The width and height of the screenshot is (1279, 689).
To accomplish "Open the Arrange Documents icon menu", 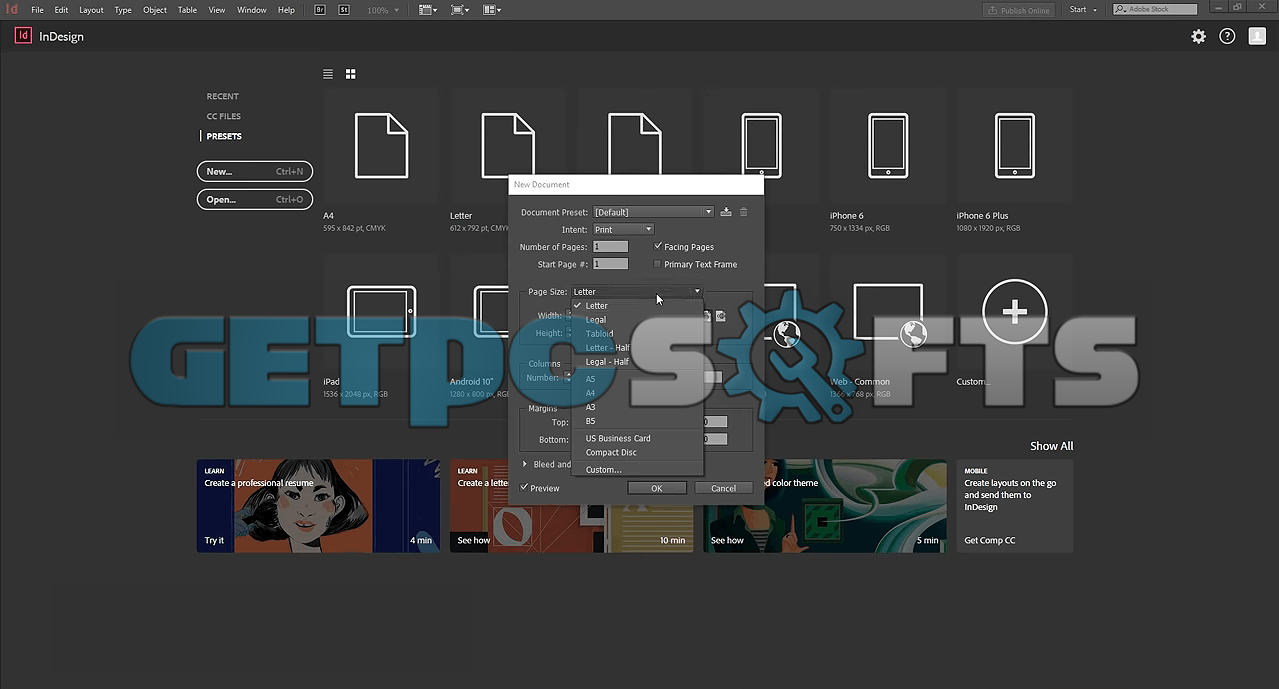I will pyautogui.click(x=492, y=9).
